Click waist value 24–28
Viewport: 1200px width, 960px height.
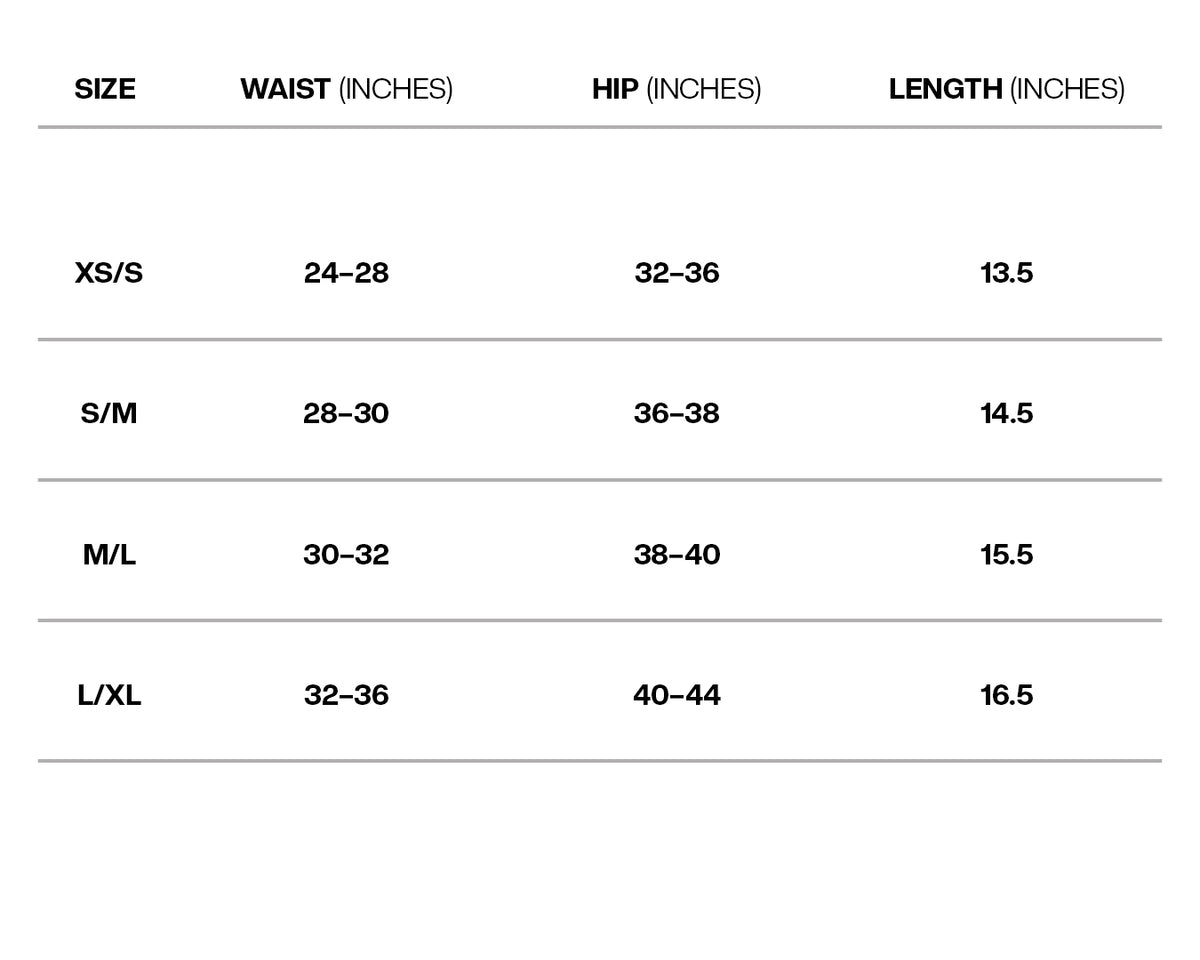click(346, 273)
